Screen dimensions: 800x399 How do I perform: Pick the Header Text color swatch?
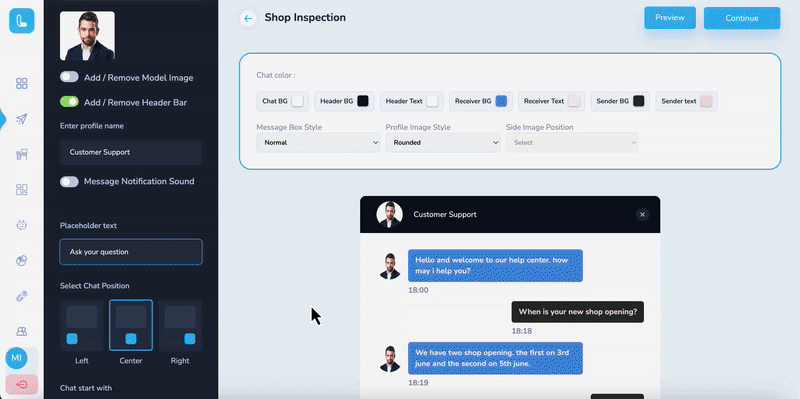[432, 101]
